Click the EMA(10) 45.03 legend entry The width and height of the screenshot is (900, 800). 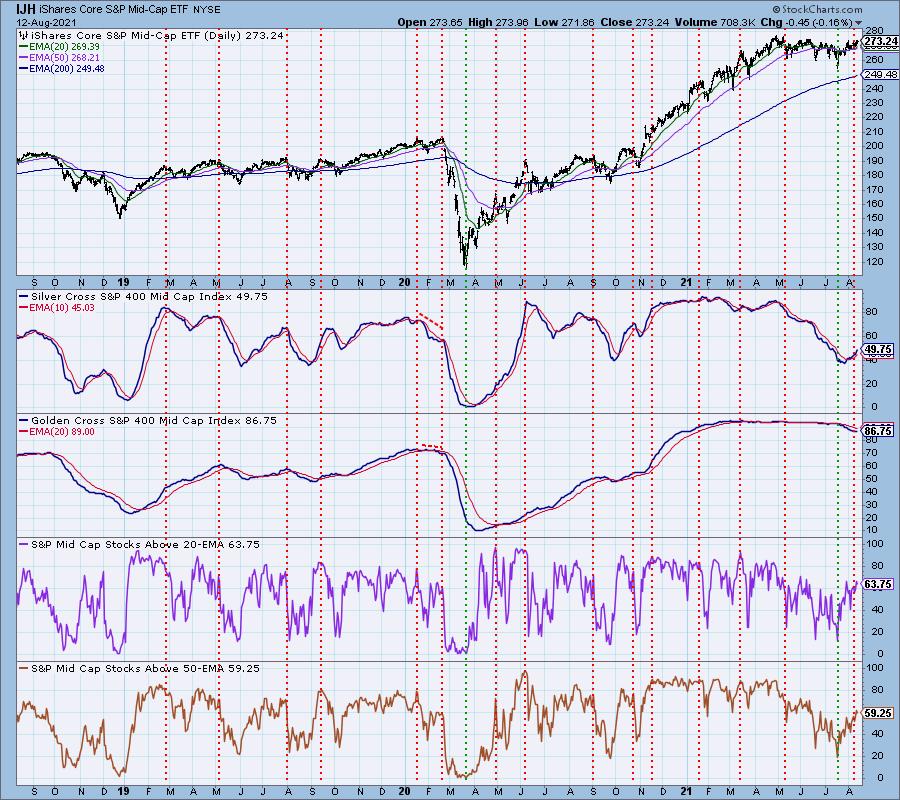coord(57,308)
